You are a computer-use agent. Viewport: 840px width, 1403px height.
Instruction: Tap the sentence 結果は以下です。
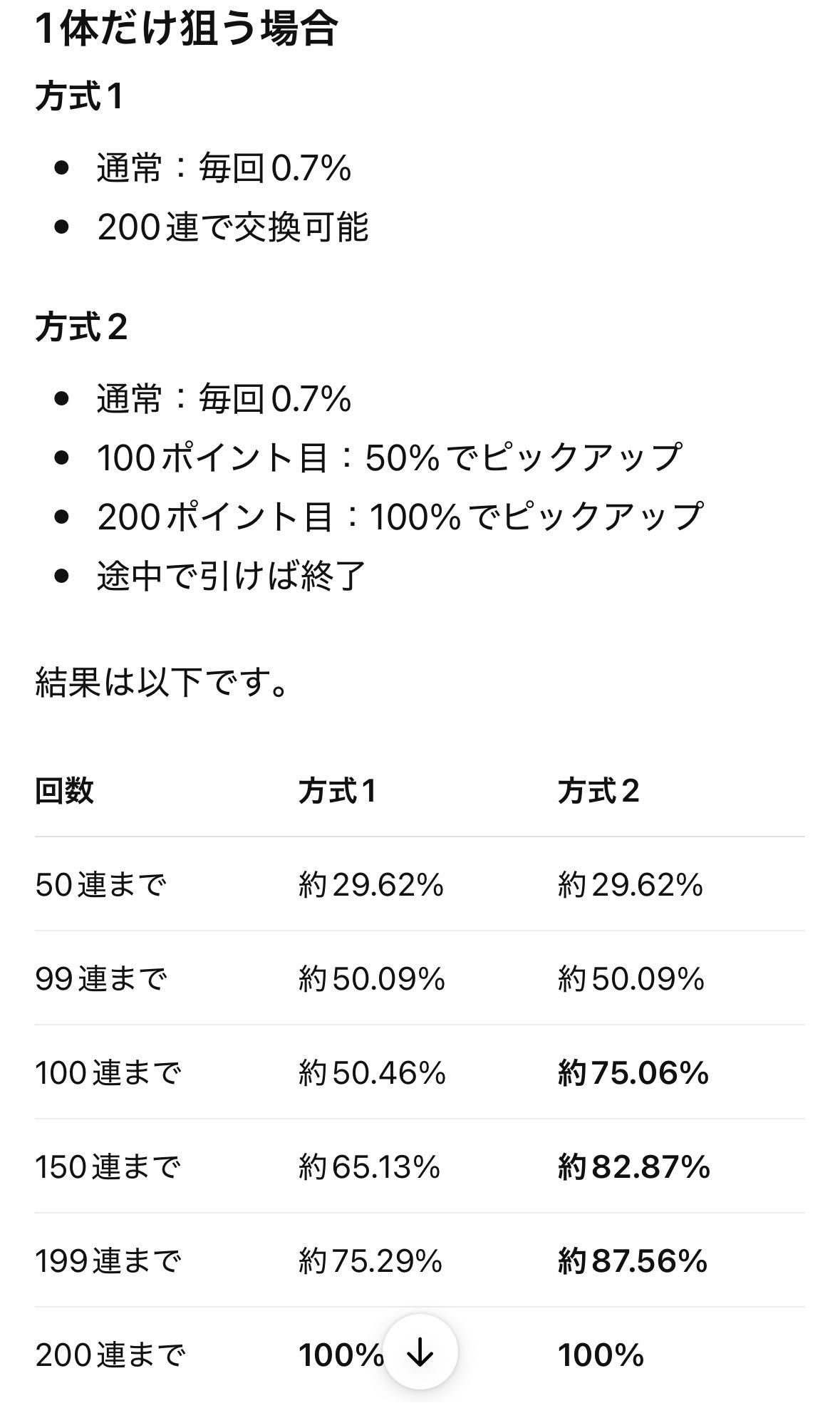[162, 682]
